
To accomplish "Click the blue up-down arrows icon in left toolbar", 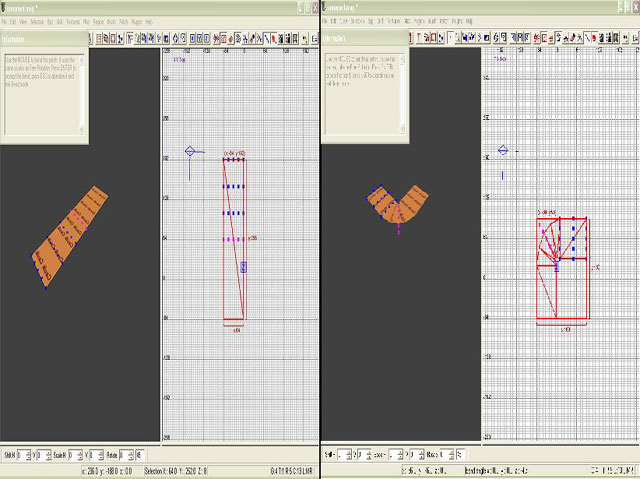I will [x=175, y=39].
